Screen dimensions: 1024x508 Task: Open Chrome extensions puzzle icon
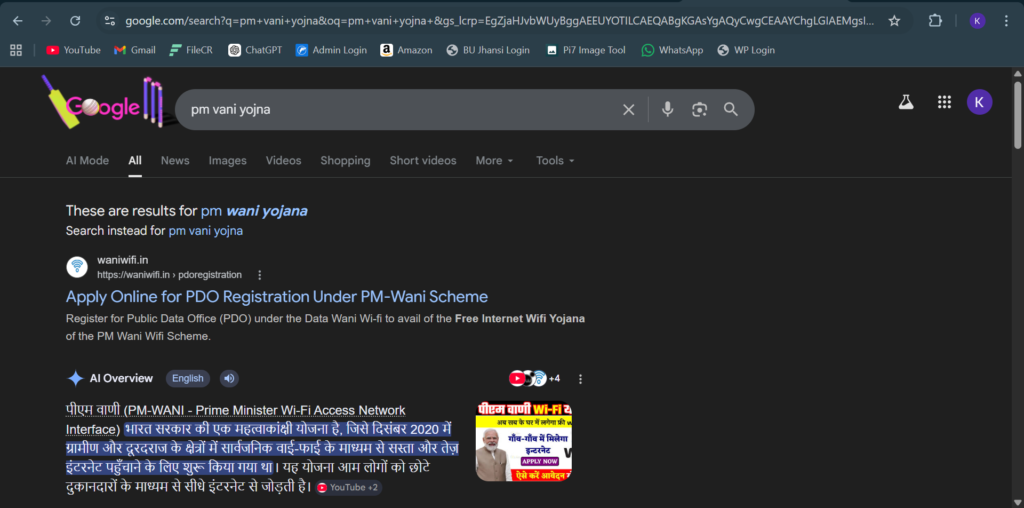point(935,20)
